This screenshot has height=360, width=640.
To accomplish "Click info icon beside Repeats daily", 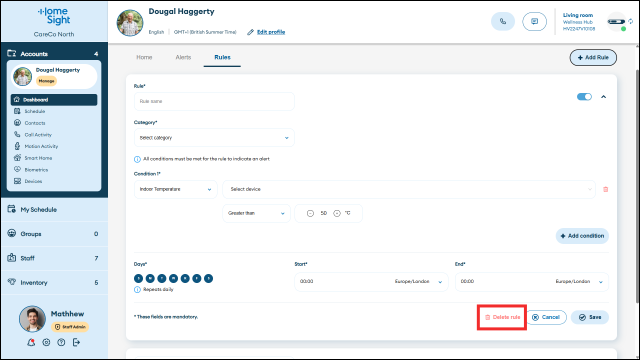I will pyautogui.click(x=137, y=289).
